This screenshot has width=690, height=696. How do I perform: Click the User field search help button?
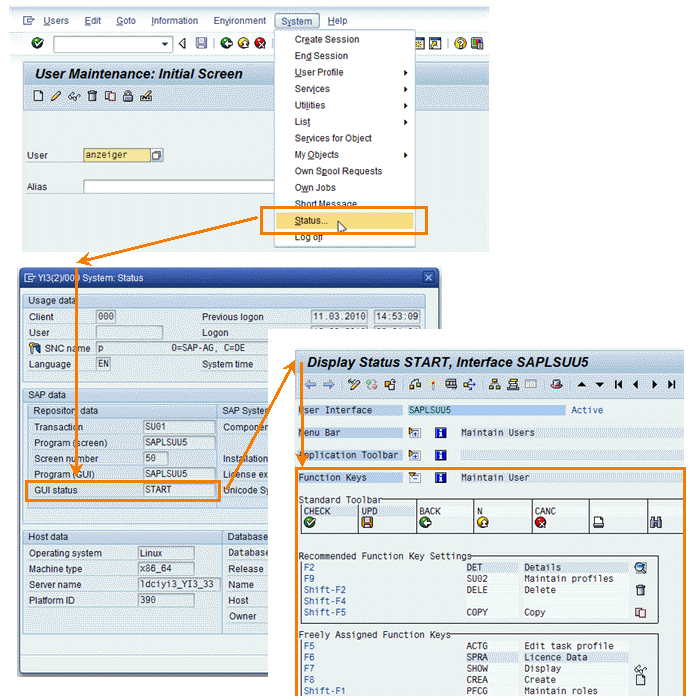156,155
